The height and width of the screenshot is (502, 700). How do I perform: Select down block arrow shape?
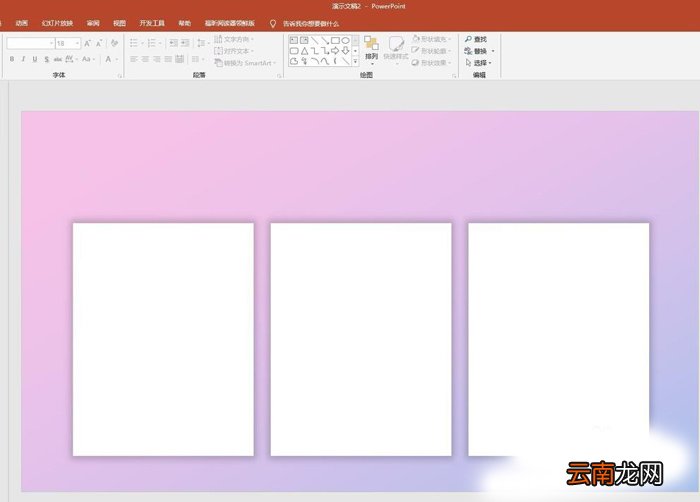345,51
